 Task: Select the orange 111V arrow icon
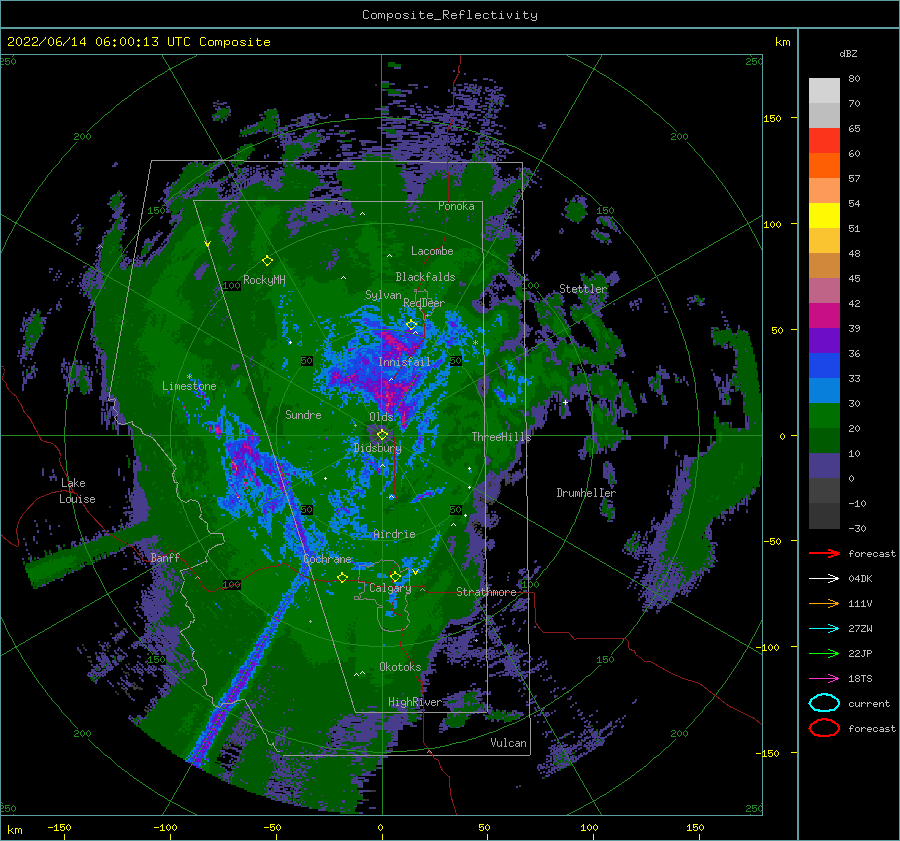point(824,603)
